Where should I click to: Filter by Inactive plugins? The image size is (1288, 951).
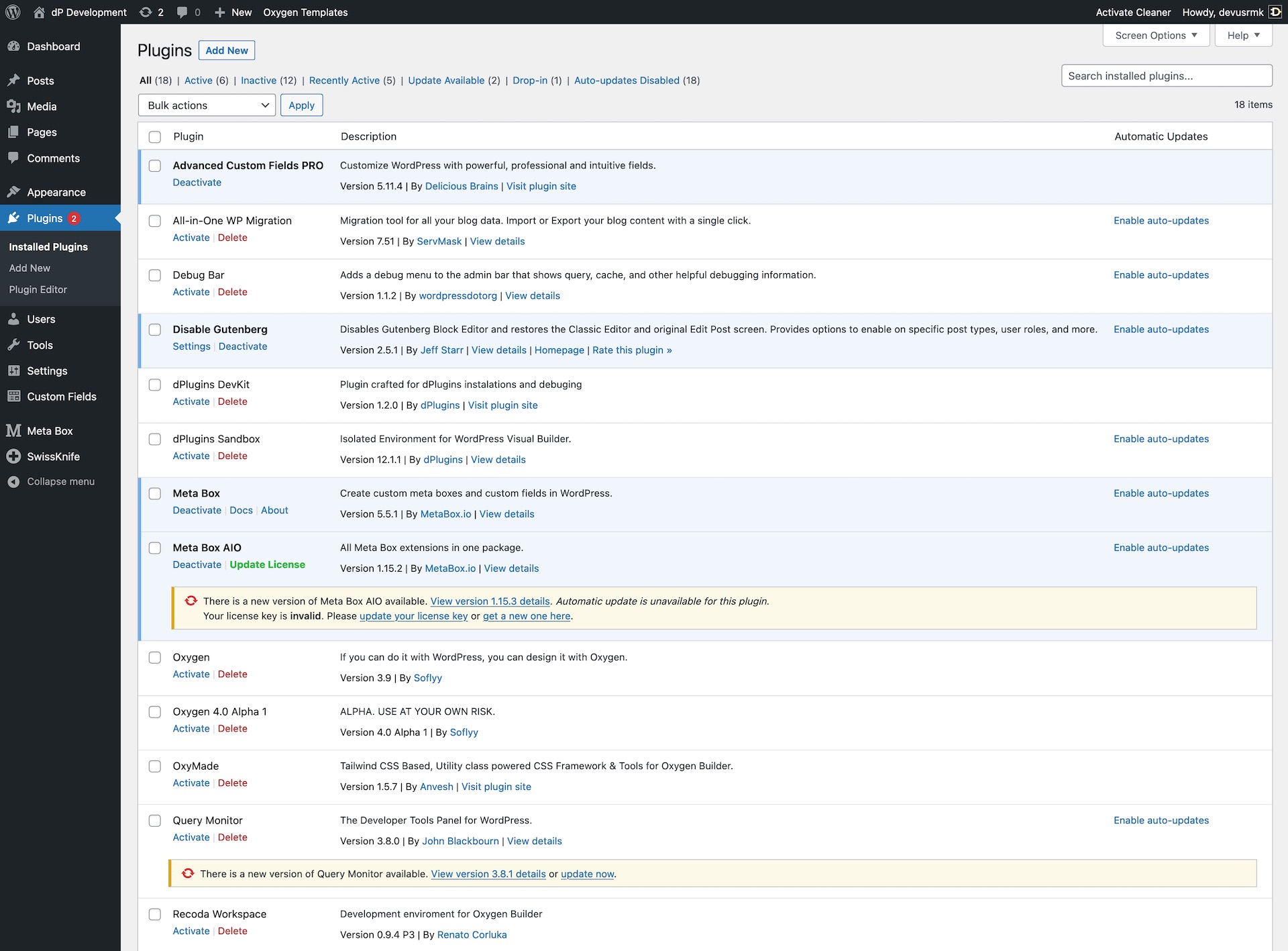click(x=259, y=81)
